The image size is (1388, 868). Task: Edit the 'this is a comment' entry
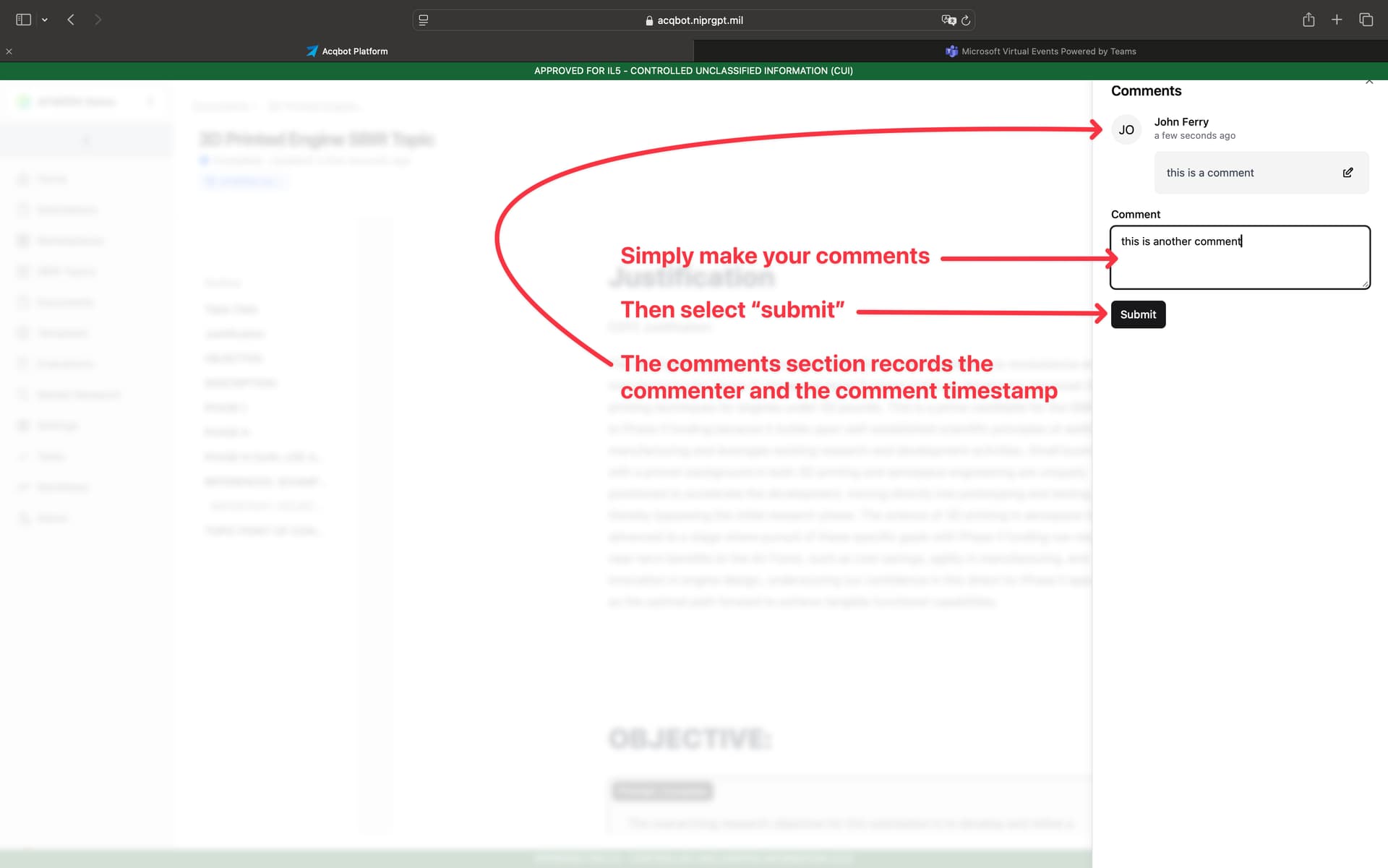coord(1348,173)
